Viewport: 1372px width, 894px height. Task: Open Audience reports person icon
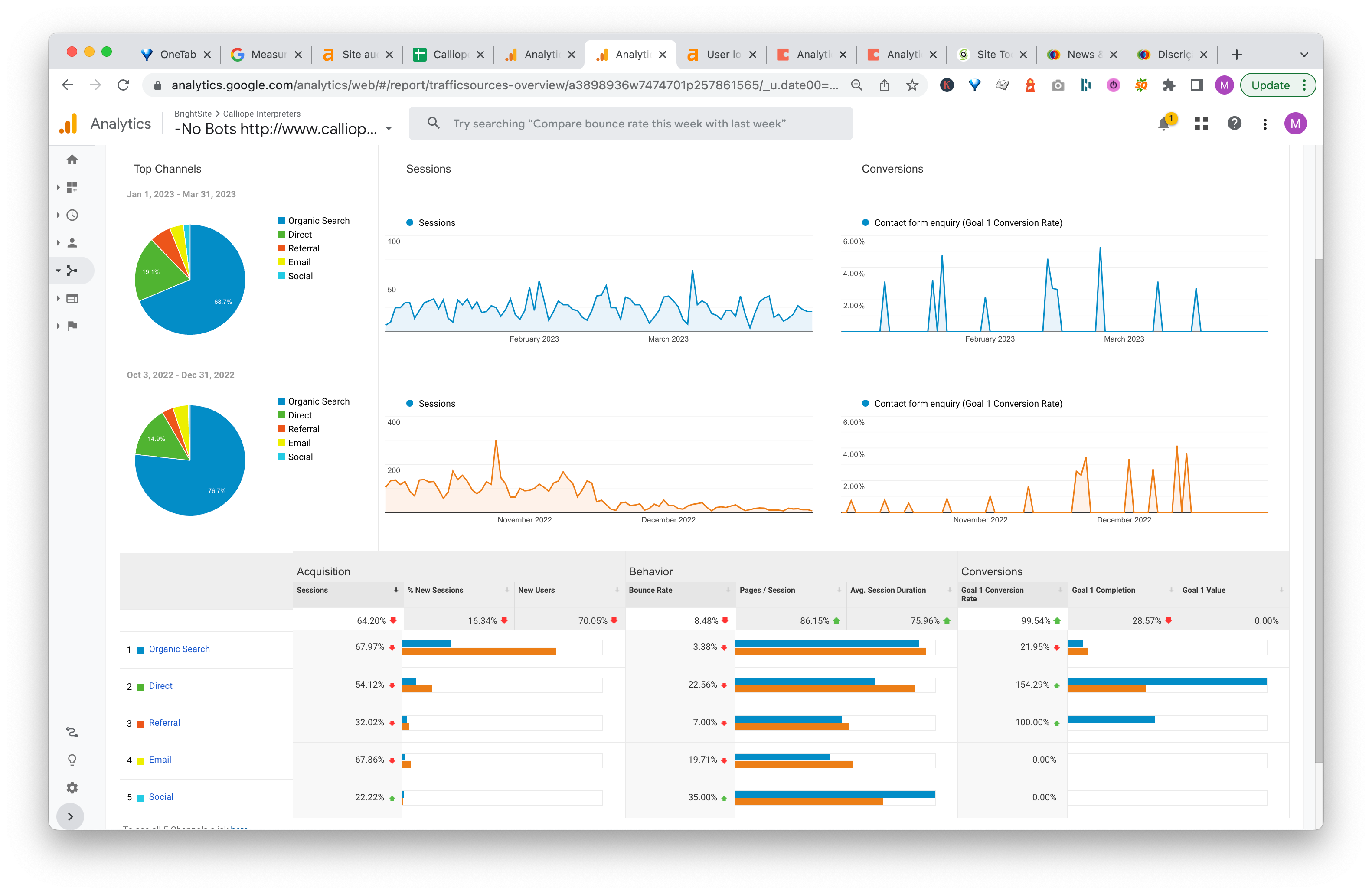72,243
